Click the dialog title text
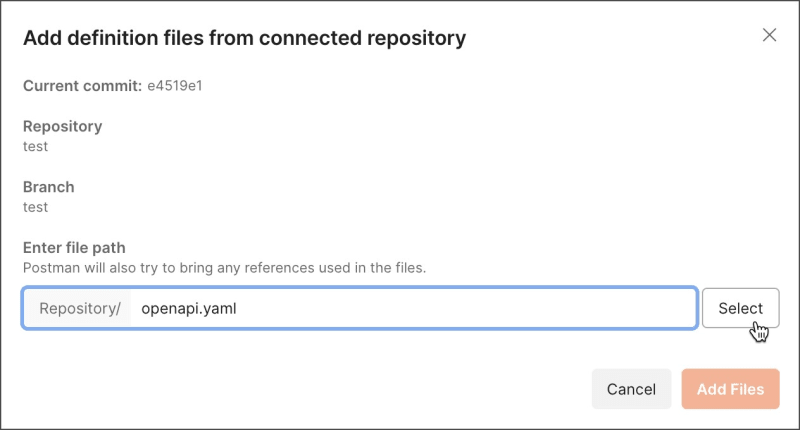Image resolution: width=800 pixels, height=430 pixels. 244,39
